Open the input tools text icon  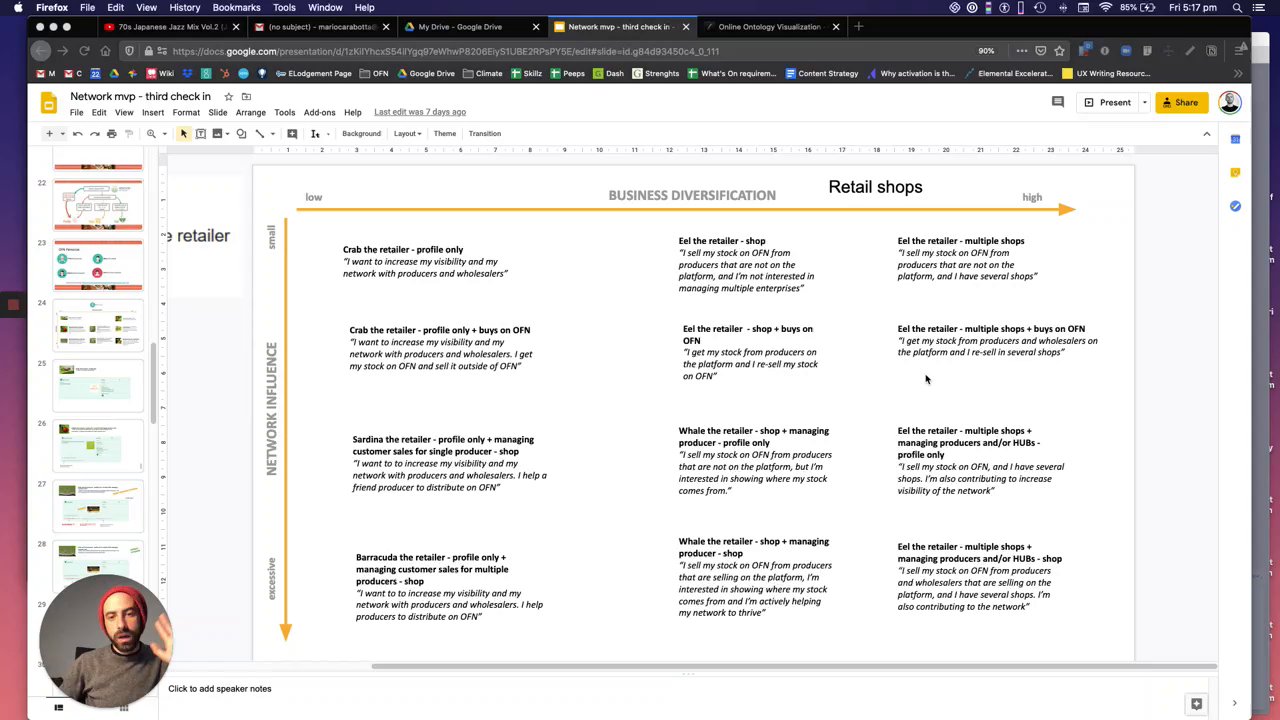315,134
